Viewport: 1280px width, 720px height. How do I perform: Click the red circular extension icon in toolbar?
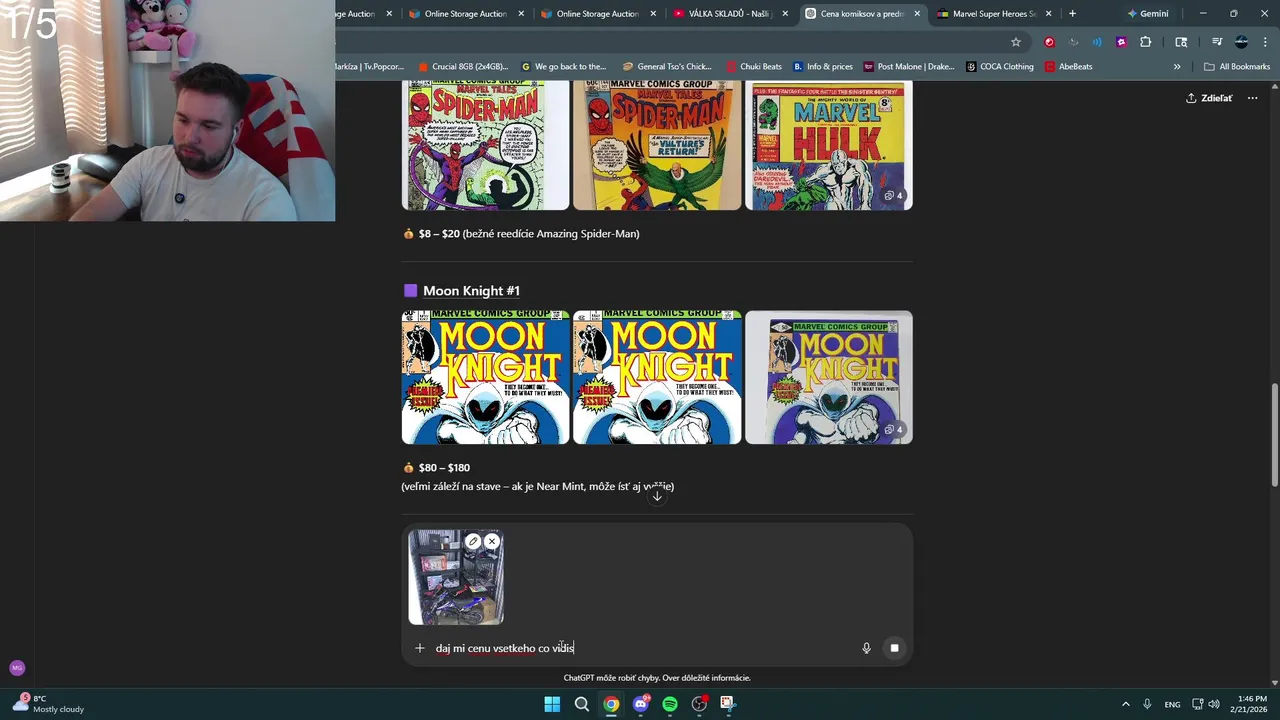[x=1049, y=42]
